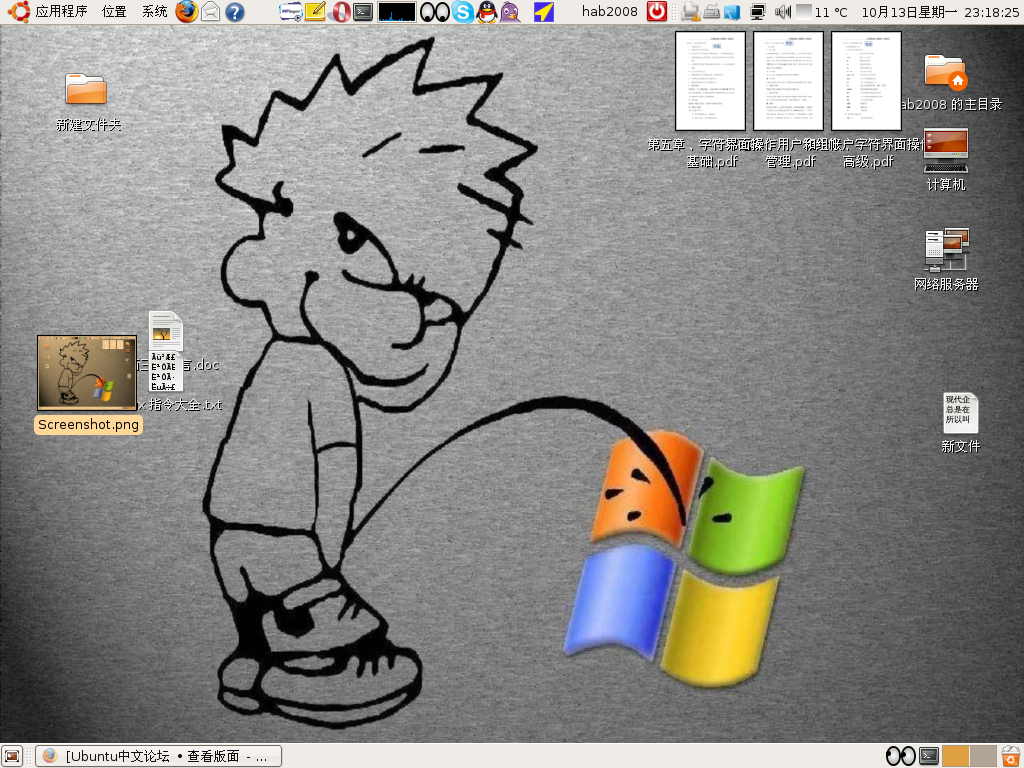Launch Firefox from the top panel
This screenshot has width=1024, height=768.
(187, 11)
